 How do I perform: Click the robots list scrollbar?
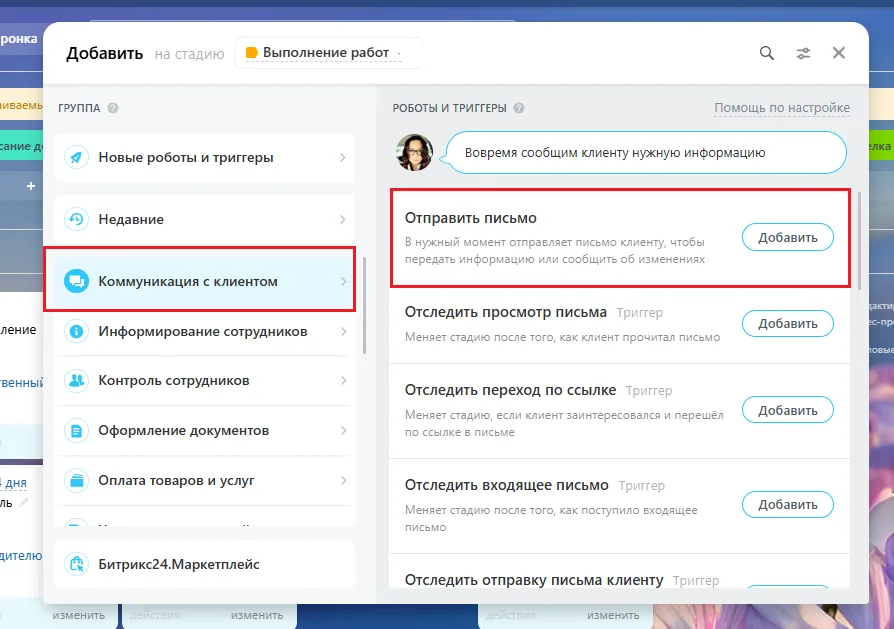click(859, 241)
